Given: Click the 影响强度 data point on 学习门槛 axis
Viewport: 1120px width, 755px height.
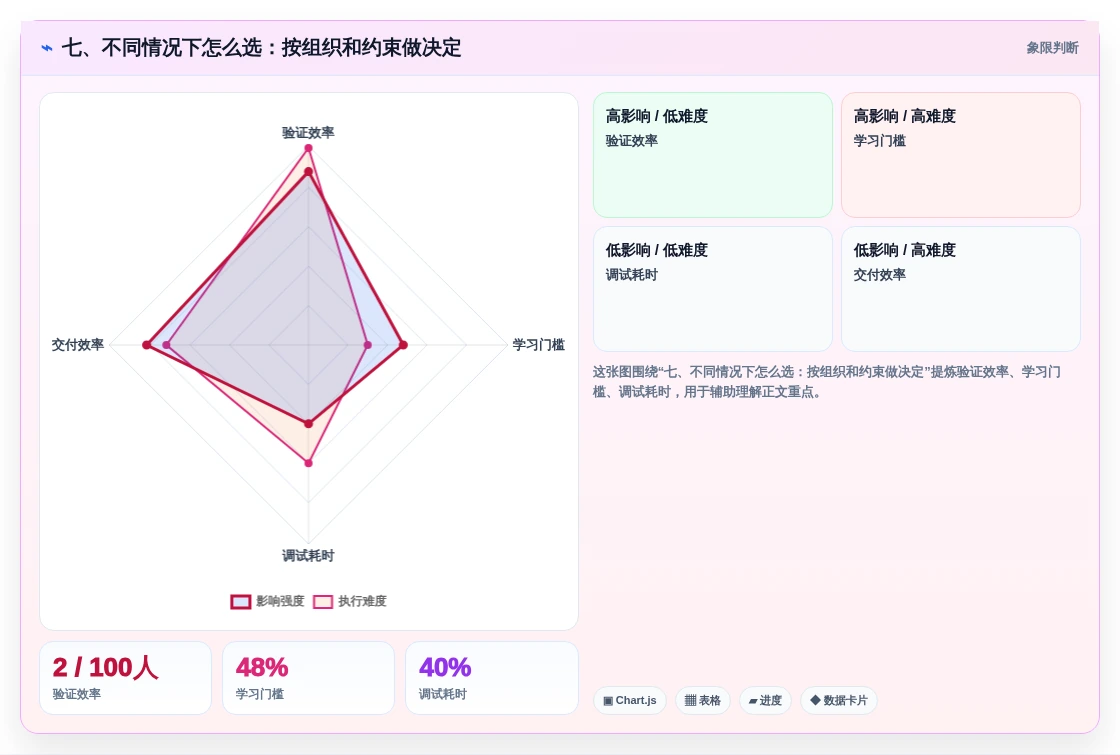Looking at the screenshot, I should [403, 345].
